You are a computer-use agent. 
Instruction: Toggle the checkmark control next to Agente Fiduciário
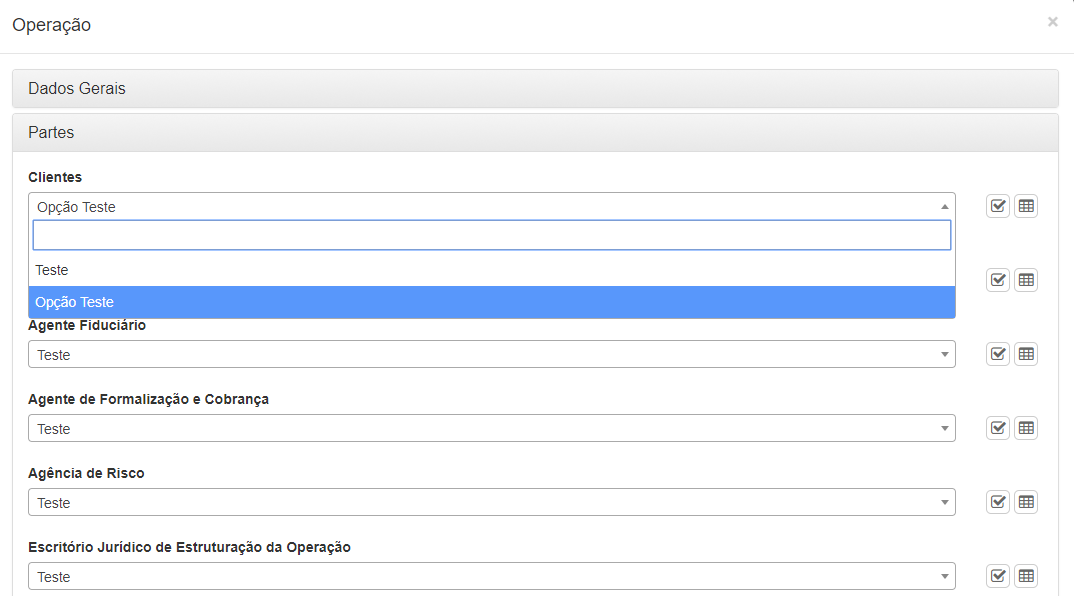[997, 353]
